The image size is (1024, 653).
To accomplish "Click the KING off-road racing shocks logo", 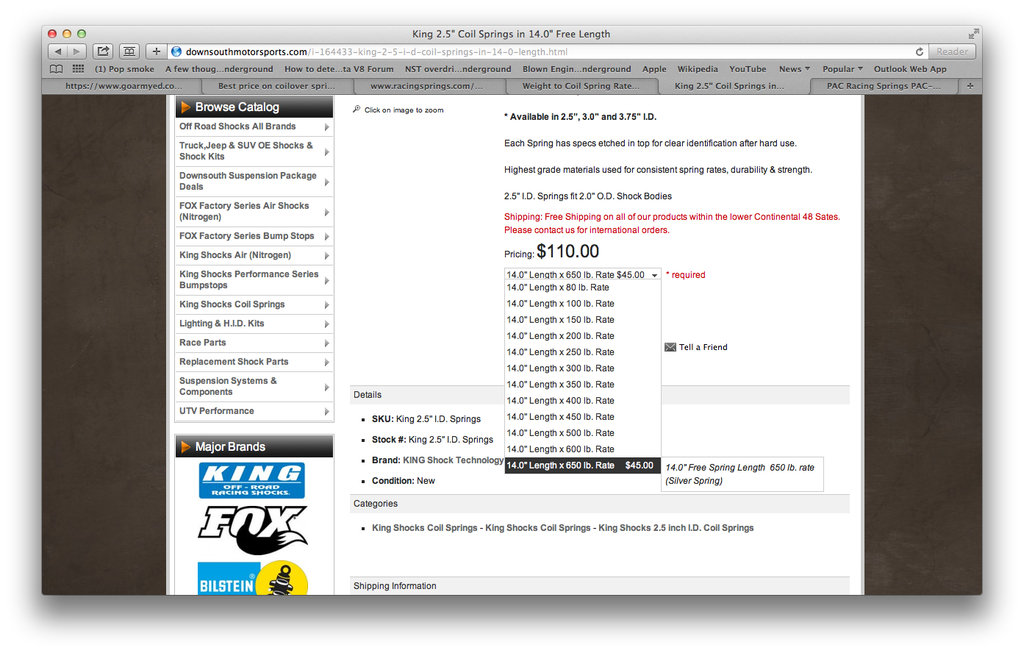I will (x=252, y=480).
